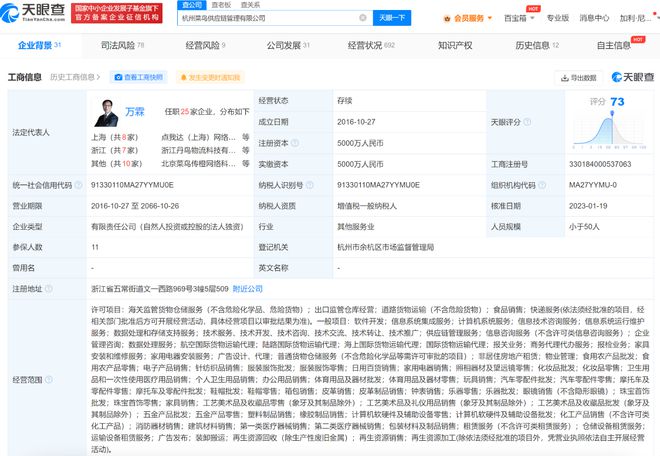
Task: Click the help icon beside 组织机构代码
Action: (x=542, y=185)
